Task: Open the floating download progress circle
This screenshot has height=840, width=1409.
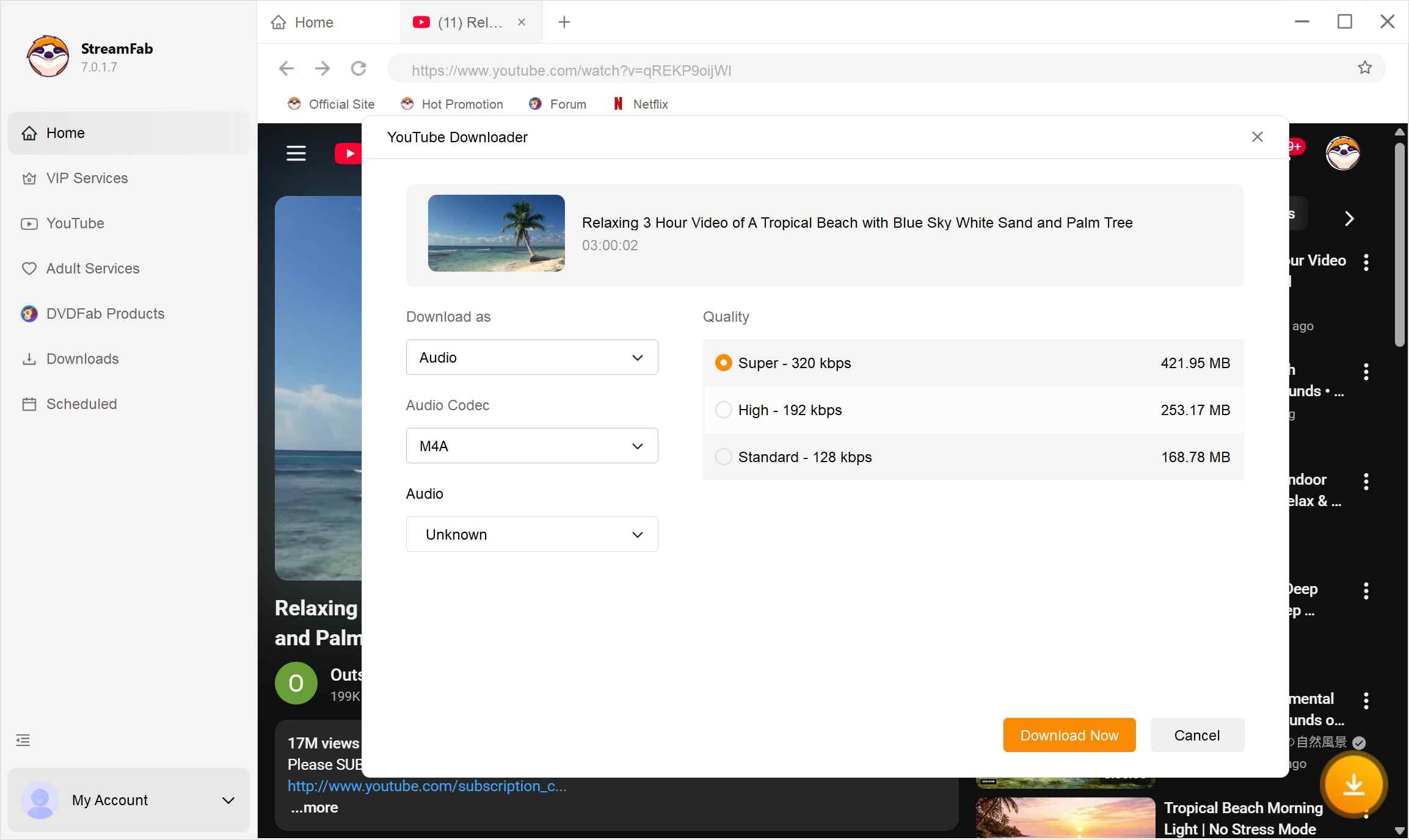Action: (x=1353, y=785)
